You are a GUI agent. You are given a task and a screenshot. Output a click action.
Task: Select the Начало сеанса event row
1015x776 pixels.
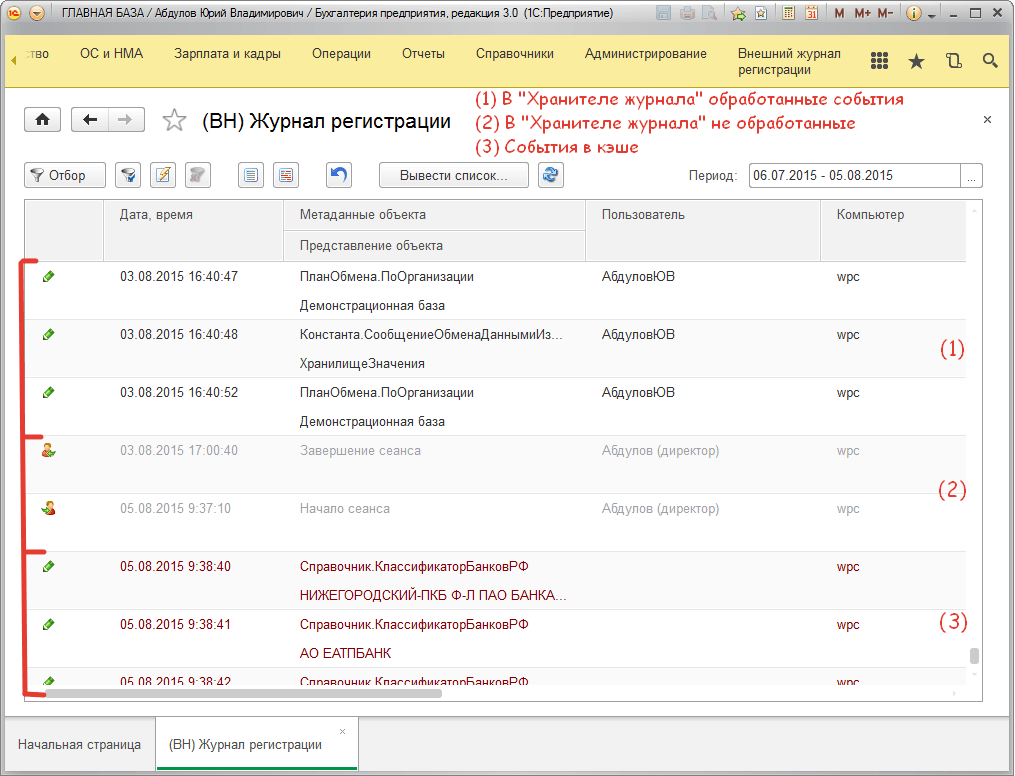coord(495,522)
